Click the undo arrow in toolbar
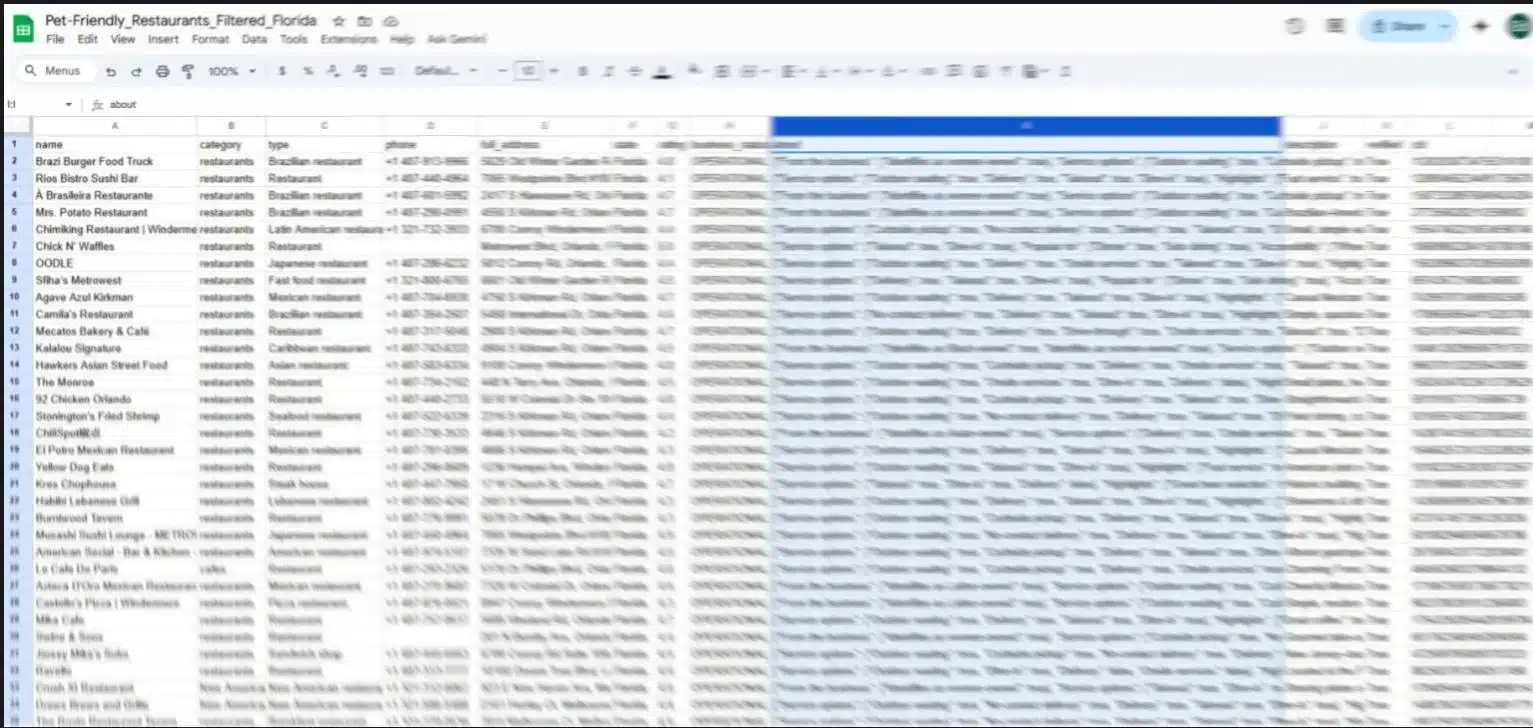This screenshot has height=728, width=1533. point(111,72)
